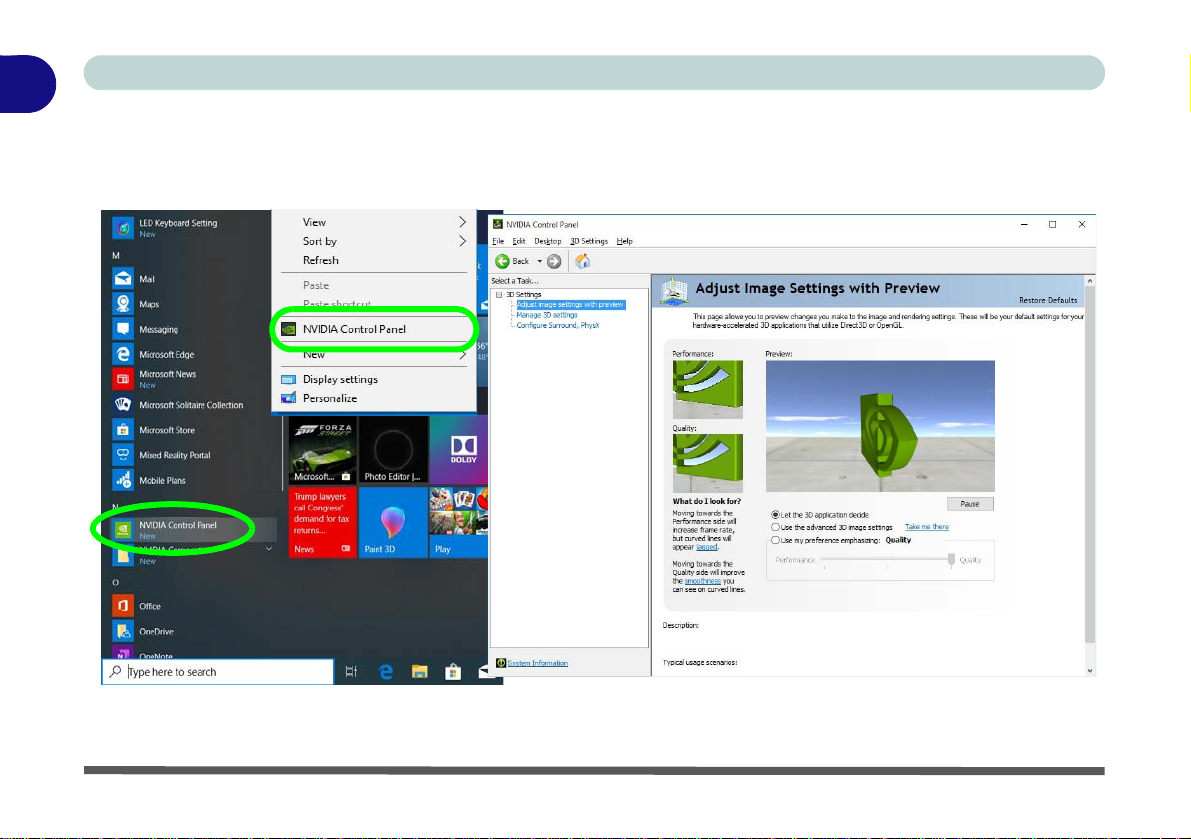Open Microsoft Store taskbar icon
This screenshot has width=1191, height=839.
[453, 671]
